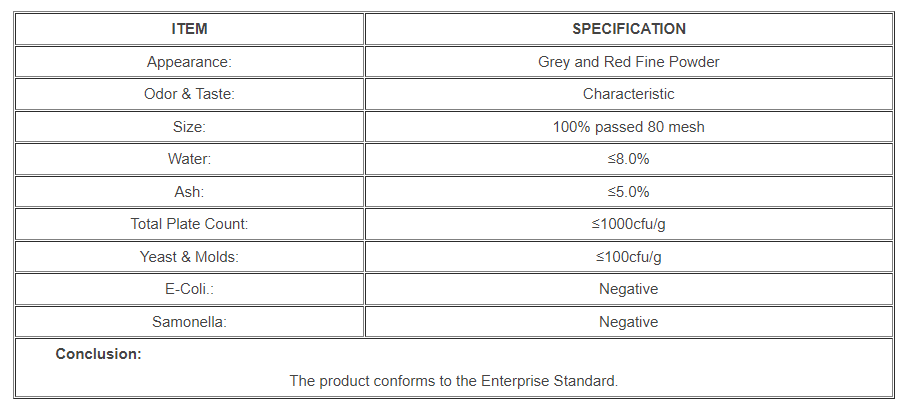Click the Grey and Red Fine Powder cell
The width and height of the screenshot is (901, 404).
pyautogui.click(x=628, y=62)
